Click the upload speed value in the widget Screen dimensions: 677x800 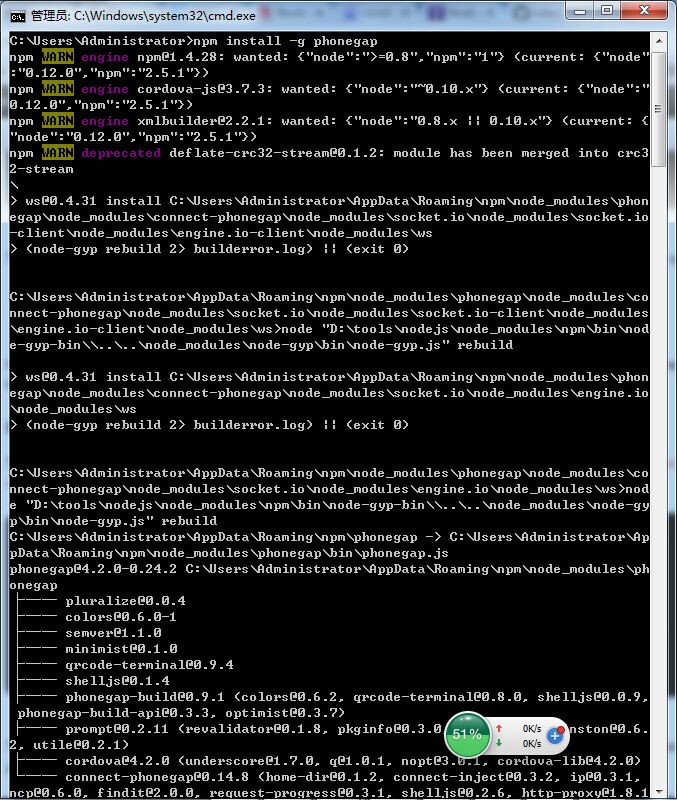tap(532, 729)
